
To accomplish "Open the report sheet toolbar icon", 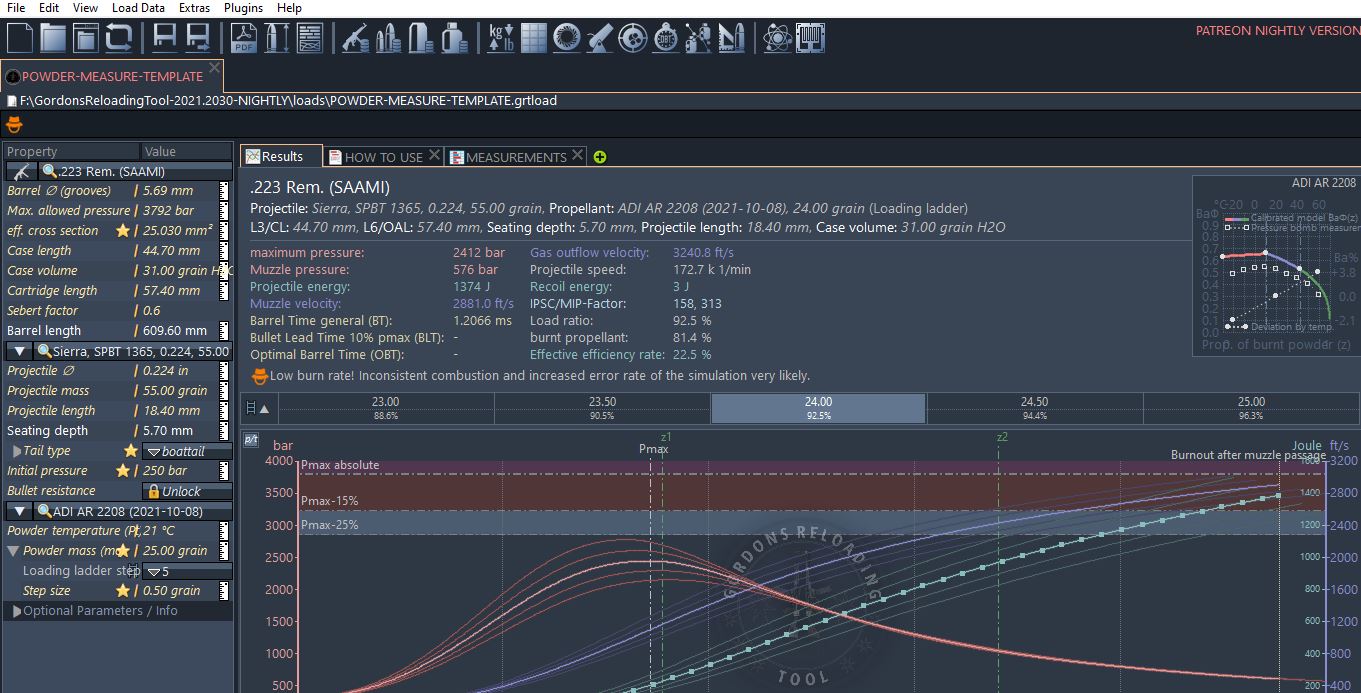I will [310, 38].
